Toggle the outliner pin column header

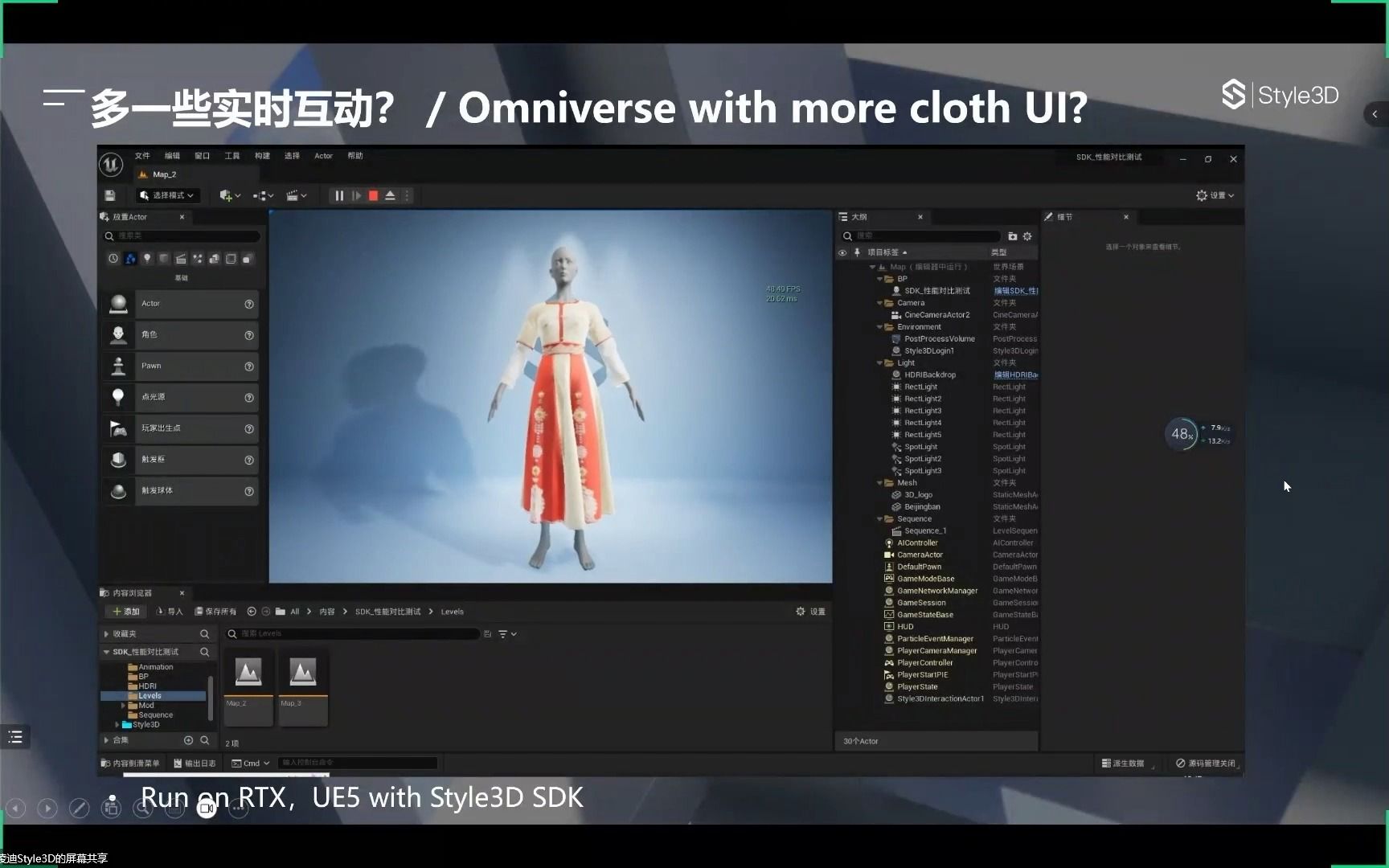tap(857, 252)
